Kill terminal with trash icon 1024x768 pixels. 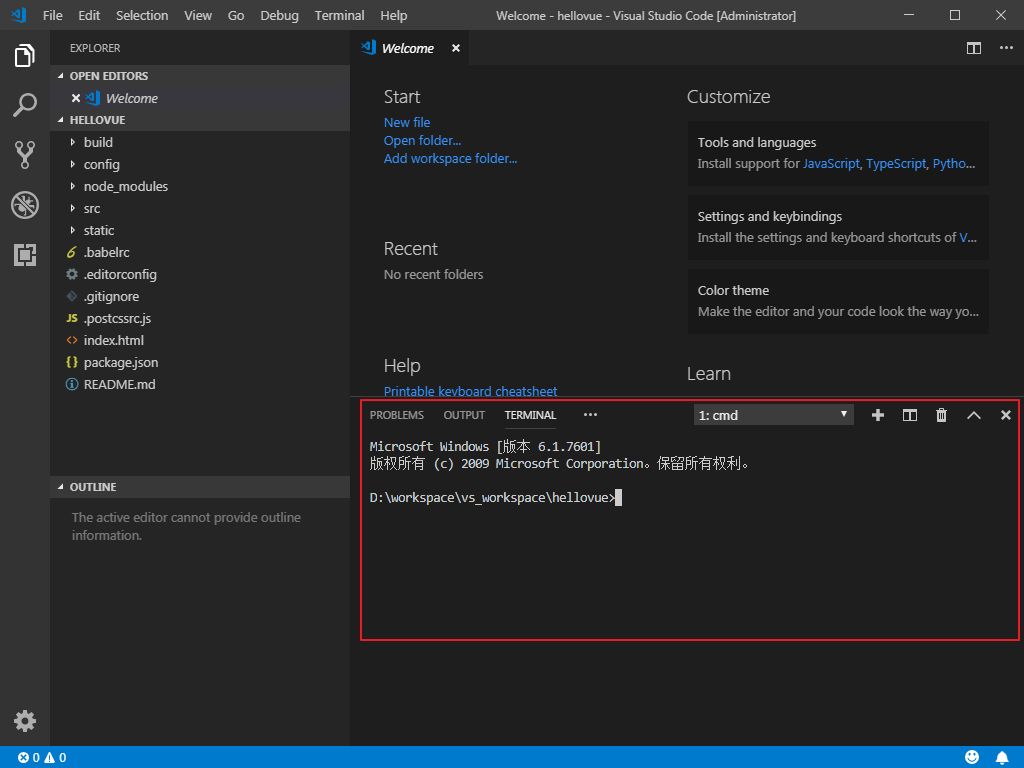(x=942, y=415)
